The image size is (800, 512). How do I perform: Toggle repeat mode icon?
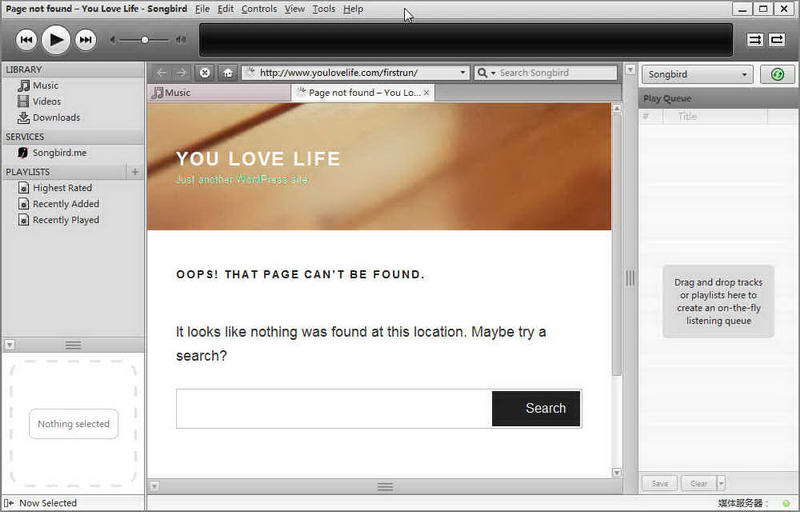tap(777, 40)
